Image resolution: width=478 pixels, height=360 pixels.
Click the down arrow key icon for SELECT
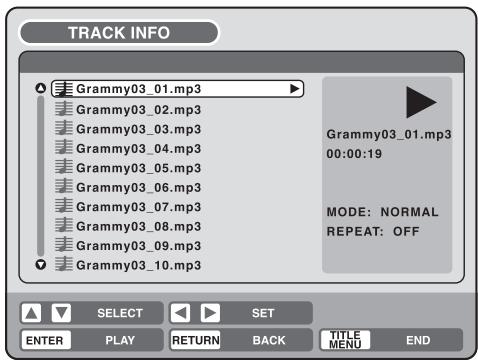click(61, 313)
